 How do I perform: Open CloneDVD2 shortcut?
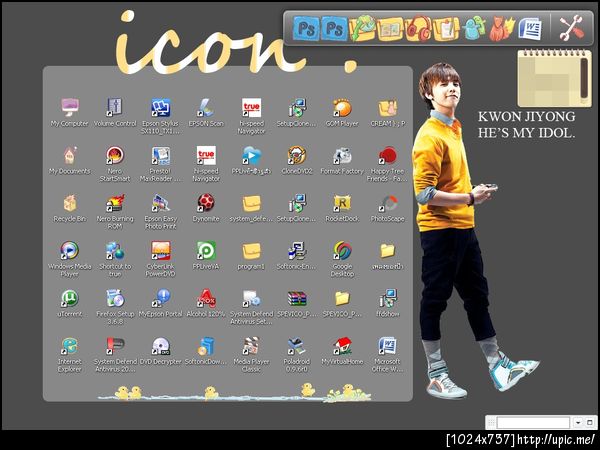[x=297, y=160]
